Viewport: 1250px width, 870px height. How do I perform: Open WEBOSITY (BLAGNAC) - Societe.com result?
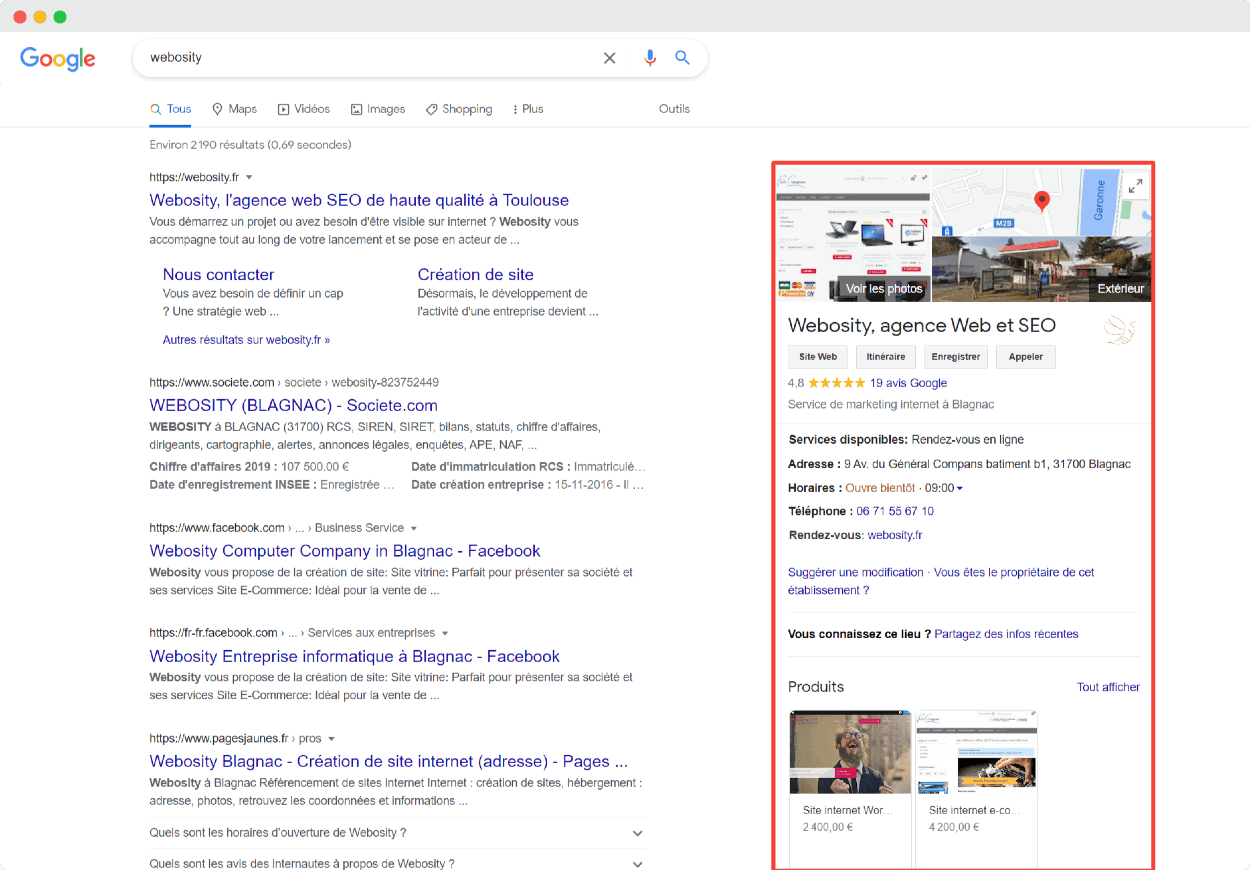(x=293, y=405)
